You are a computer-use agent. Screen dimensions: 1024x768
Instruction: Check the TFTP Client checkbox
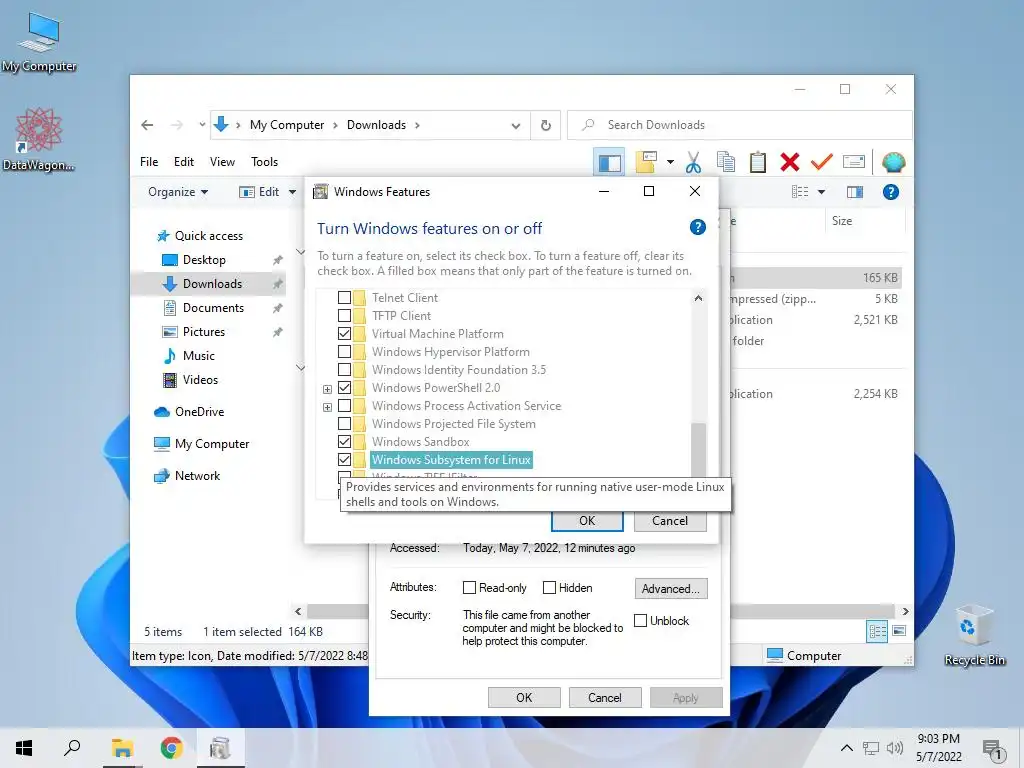(x=344, y=315)
